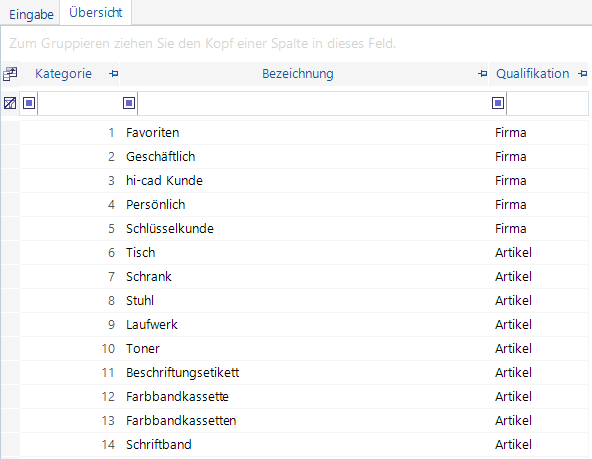Click the row indicator beside Tisch
The height and width of the screenshot is (459, 592).
pos(10,253)
